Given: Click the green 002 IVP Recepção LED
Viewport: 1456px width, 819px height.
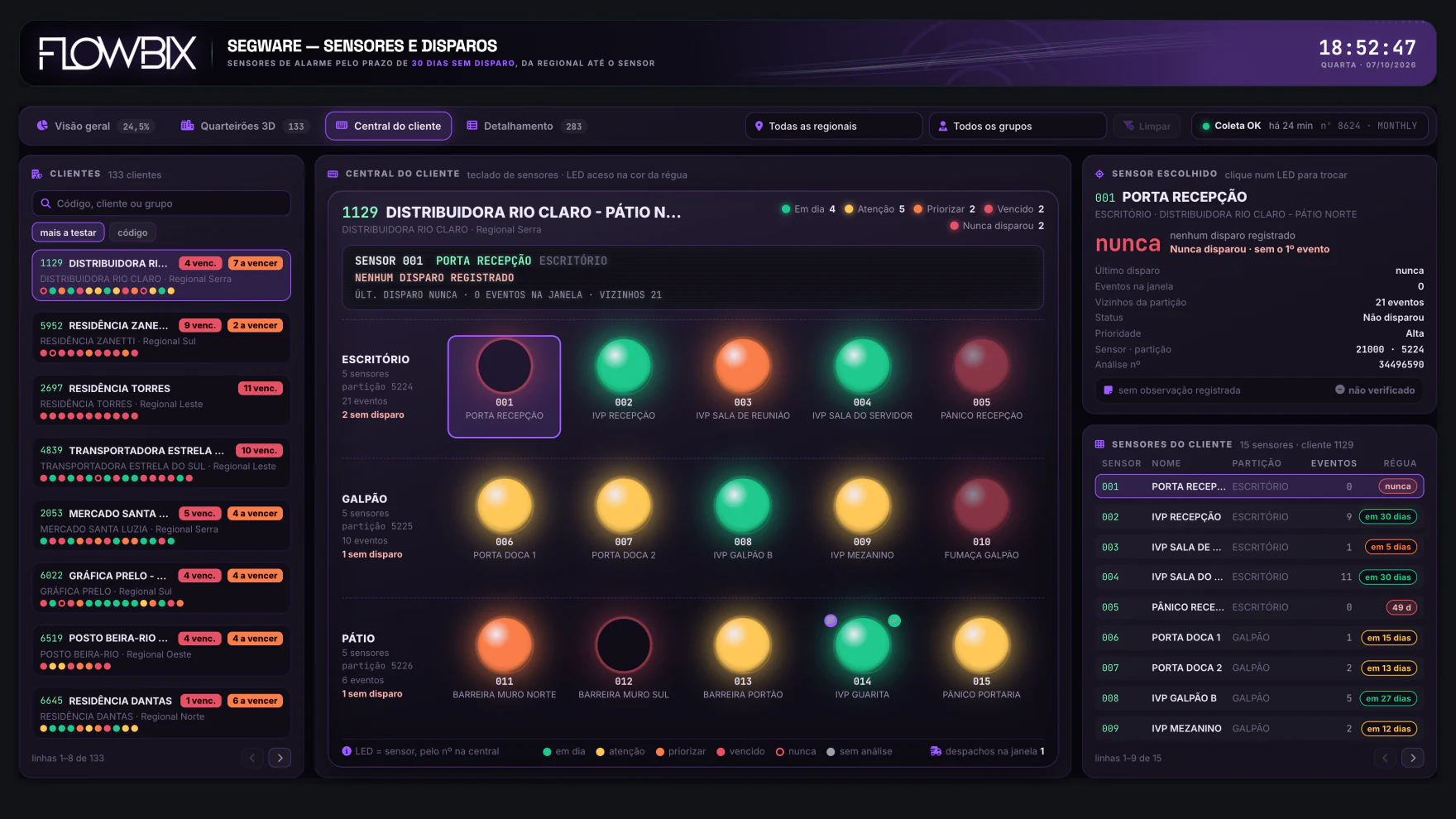Looking at the screenshot, I should (623, 366).
